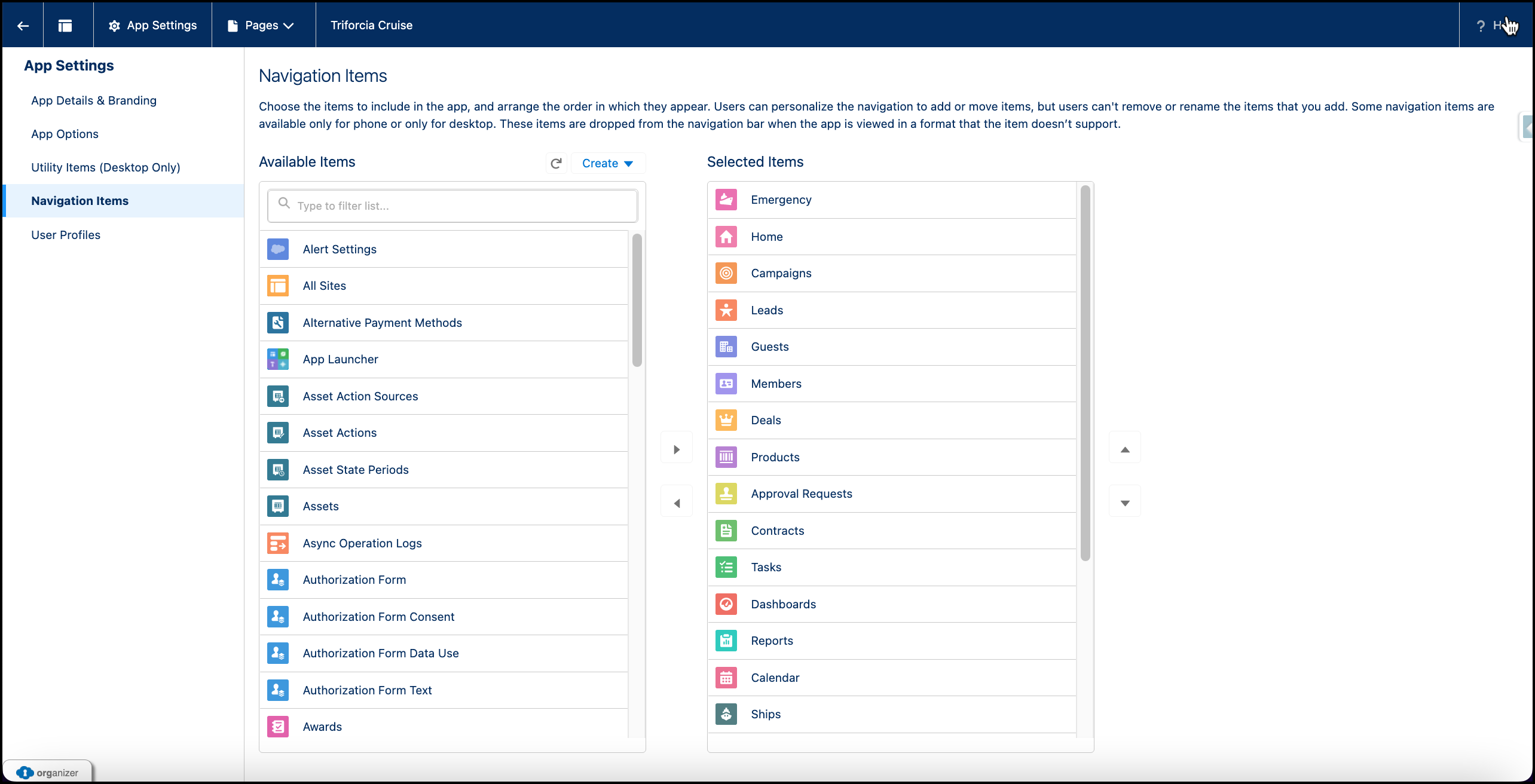Click the refresh Available Items icon
1535x784 pixels.
pos(556,163)
